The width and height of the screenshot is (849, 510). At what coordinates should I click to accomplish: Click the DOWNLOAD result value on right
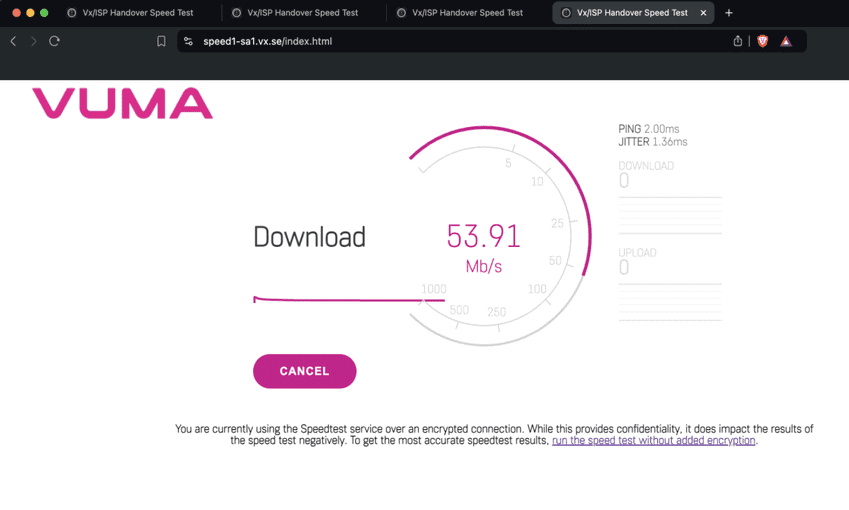(x=624, y=181)
